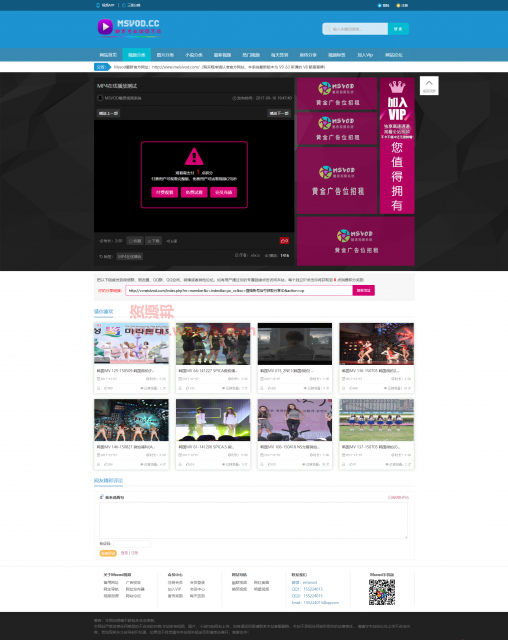
Task: Click the orange submit comment button
Action: click(x=108, y=553)
